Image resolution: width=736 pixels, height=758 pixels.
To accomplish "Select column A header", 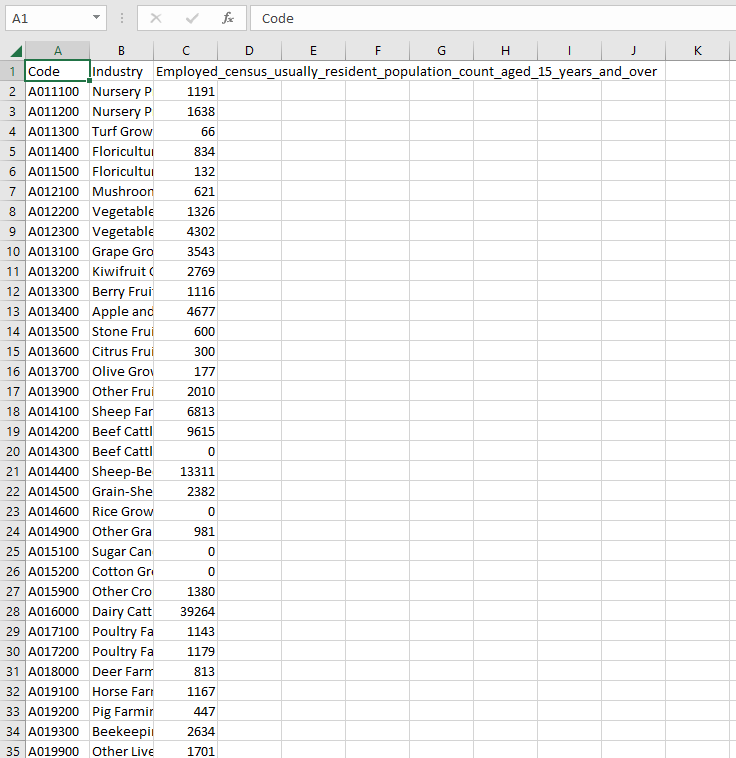I will click(x=58, y=51).
